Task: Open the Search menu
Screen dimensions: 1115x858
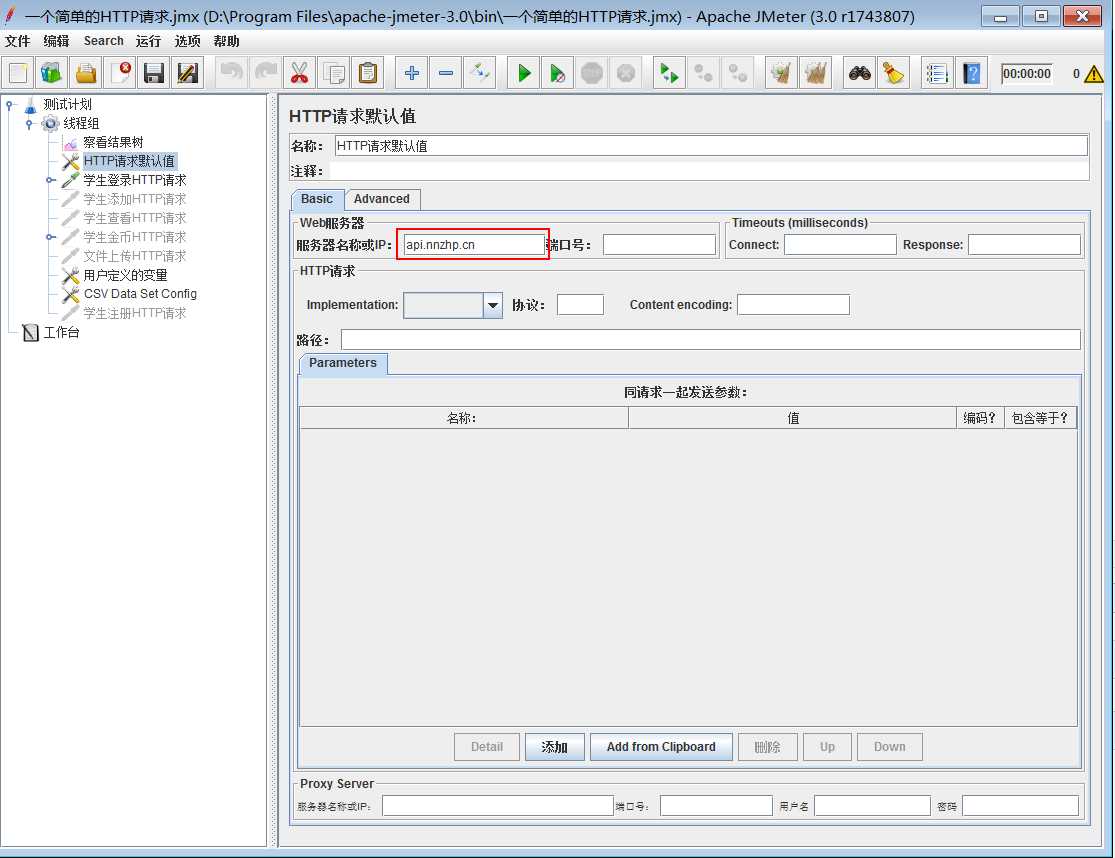Action: coord(104,41)
